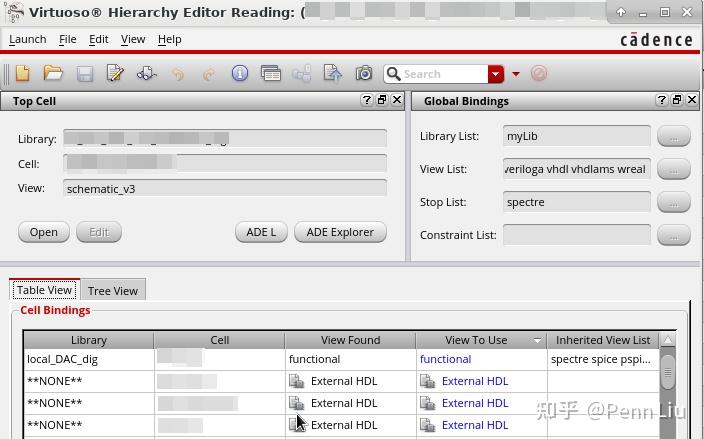The height and width of the screenshot is (439, 704).
Task: Click the Search input field
Action: [x=444, y=74]
